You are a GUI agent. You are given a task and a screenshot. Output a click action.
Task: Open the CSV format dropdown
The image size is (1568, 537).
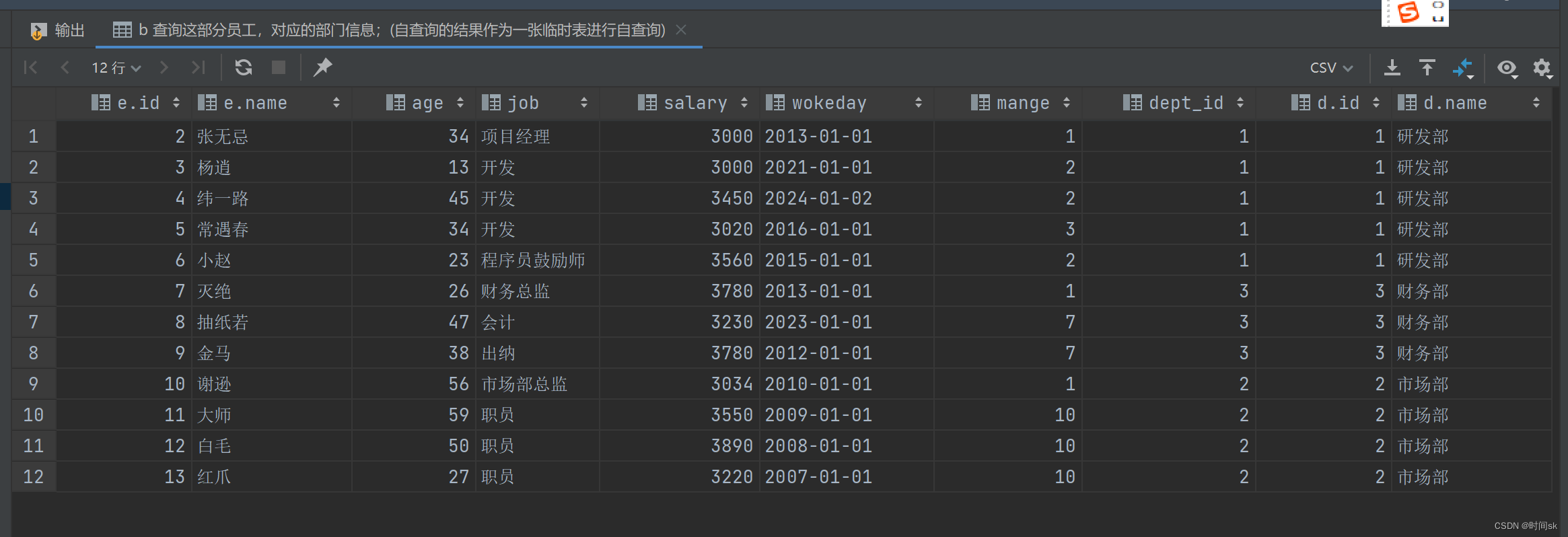click(x=1331, y=68)
